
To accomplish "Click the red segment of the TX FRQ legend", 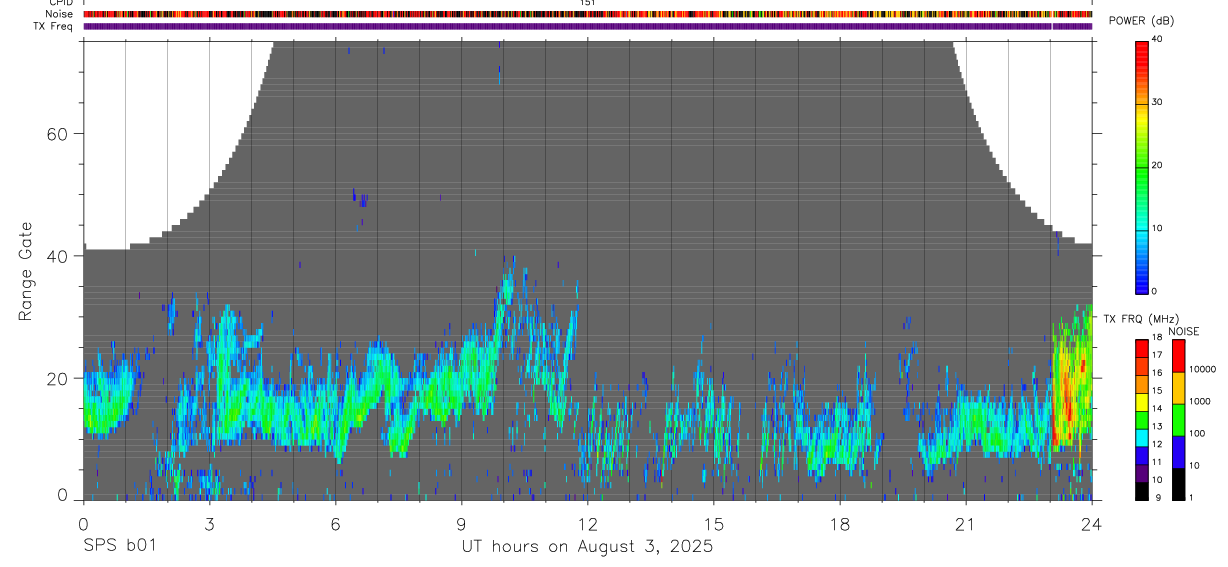I will [1142, 348].
